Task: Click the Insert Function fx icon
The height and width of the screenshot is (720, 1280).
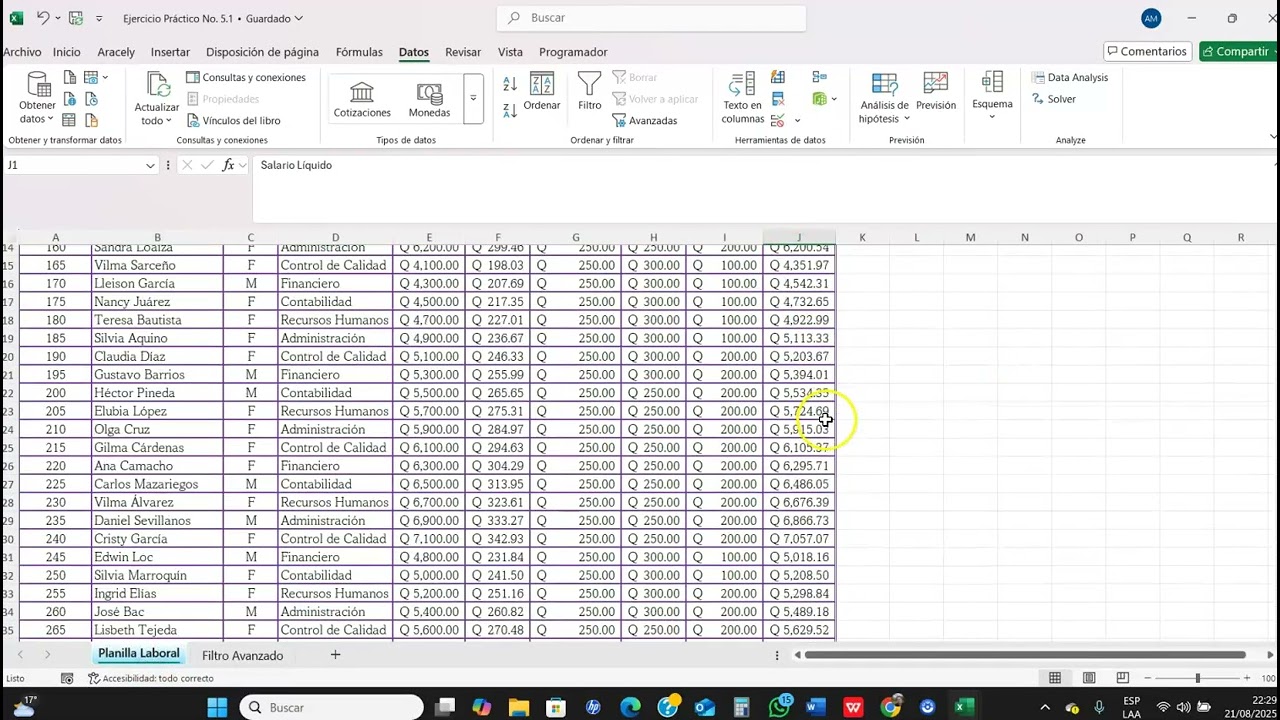Action: click(228, 165)
